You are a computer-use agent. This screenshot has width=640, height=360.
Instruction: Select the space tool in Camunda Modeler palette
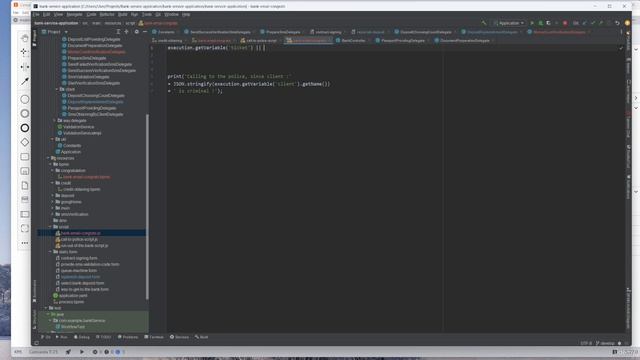click(24, 67)
